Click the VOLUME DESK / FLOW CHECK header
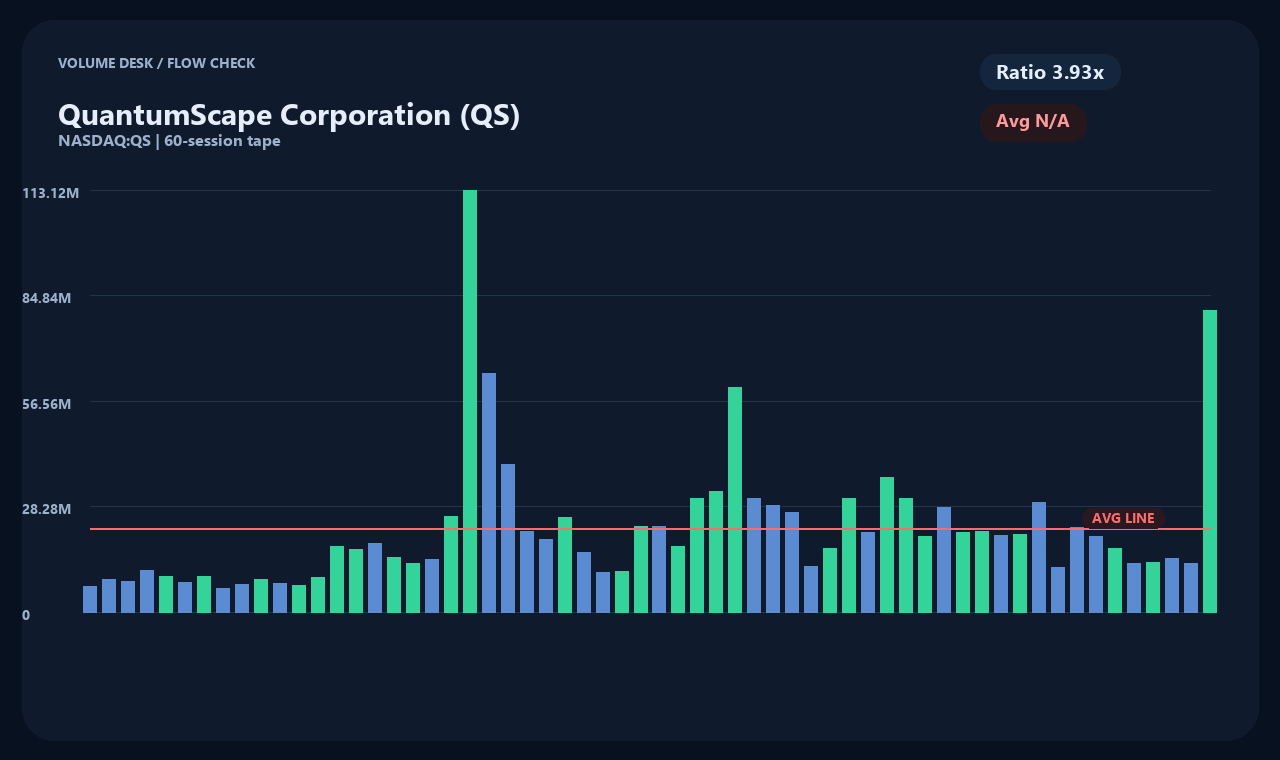 point(156,63)
